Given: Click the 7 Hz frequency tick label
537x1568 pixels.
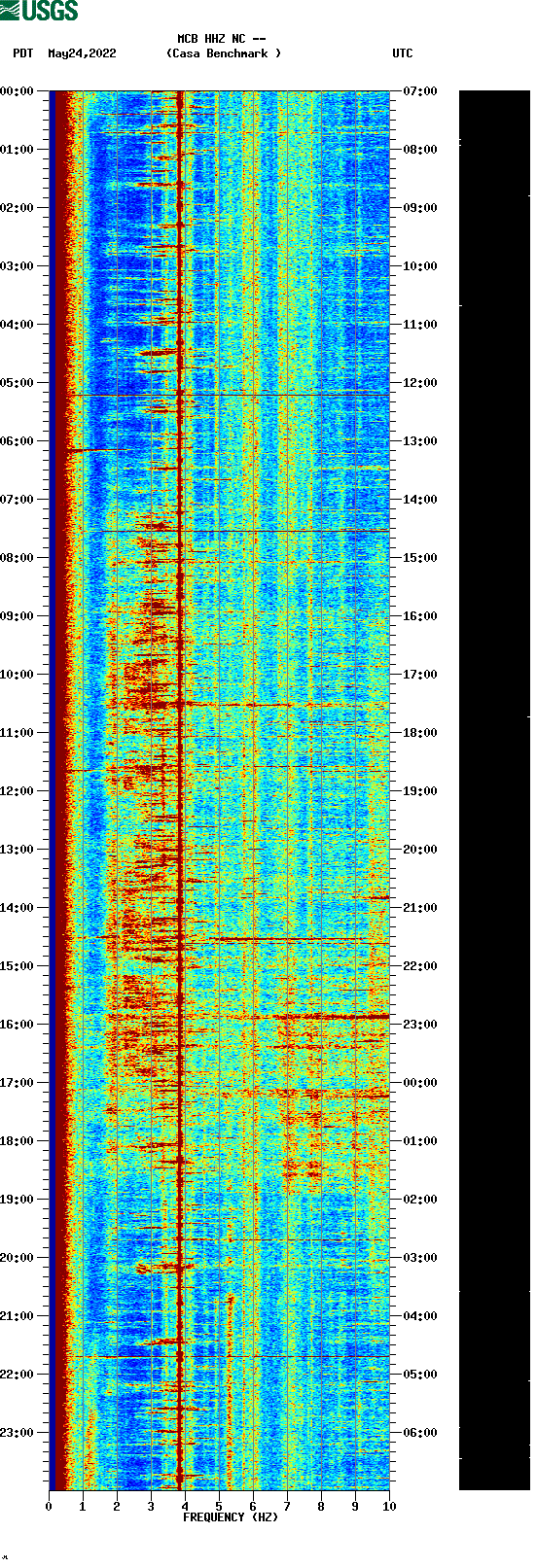Looking at the screenshot, I should point(287,1507).
